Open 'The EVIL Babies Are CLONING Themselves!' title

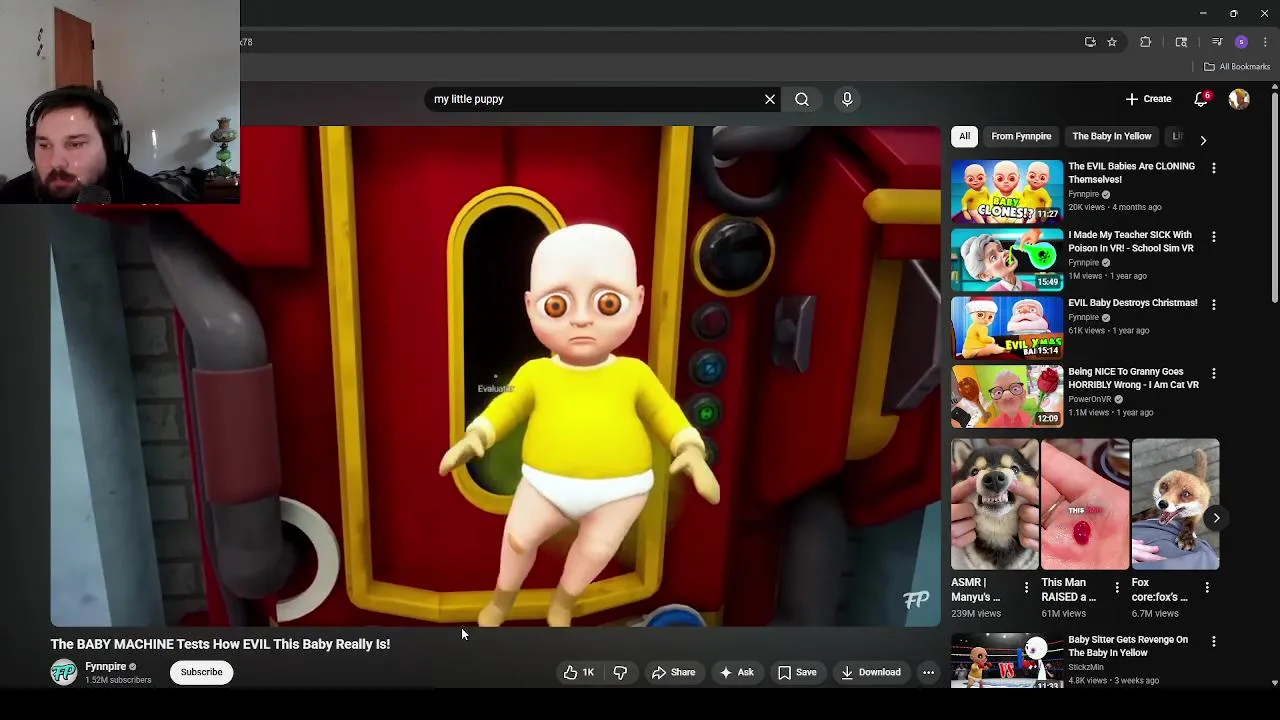point(1131,173)
